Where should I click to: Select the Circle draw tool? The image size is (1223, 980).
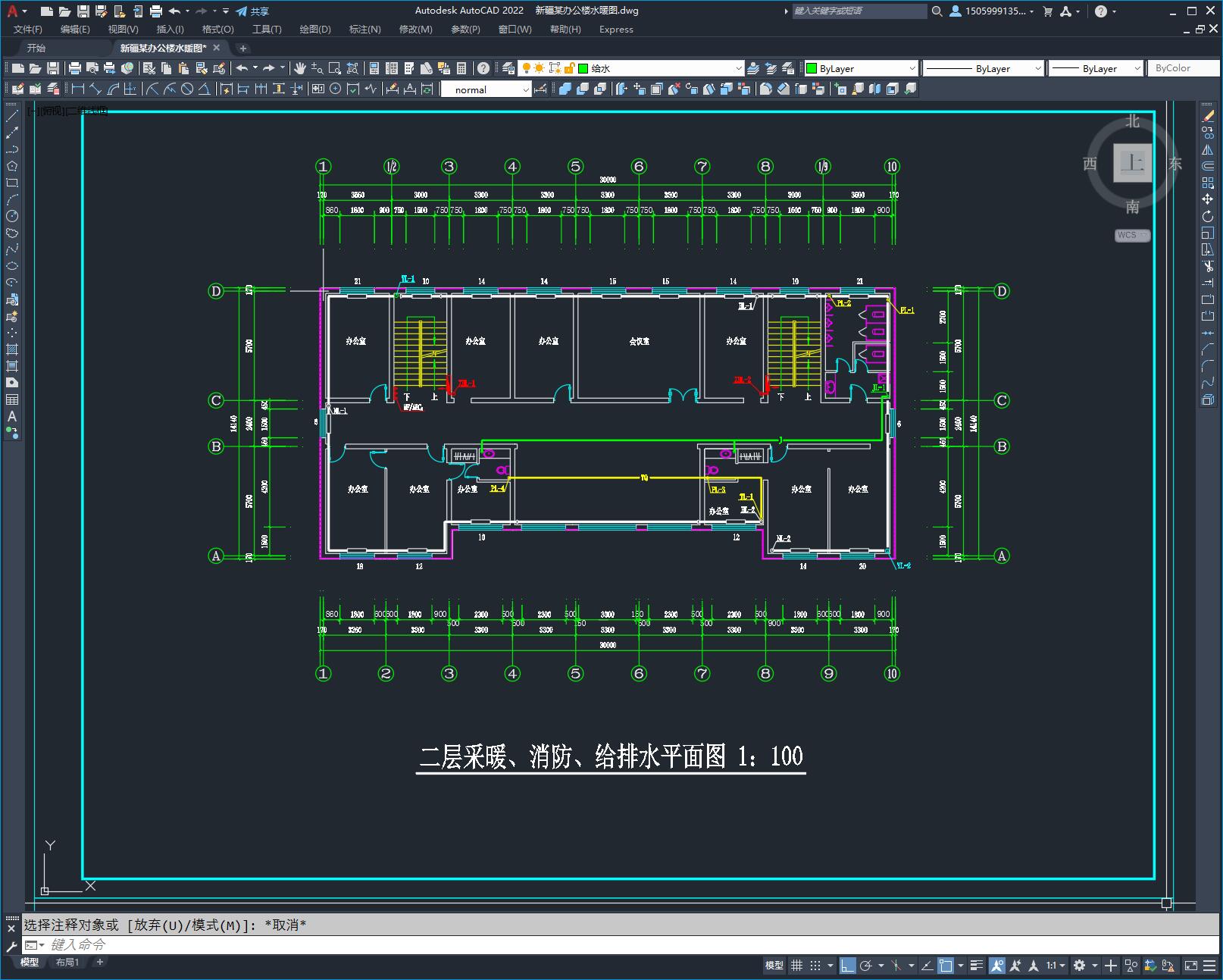(x=12, y=216)
